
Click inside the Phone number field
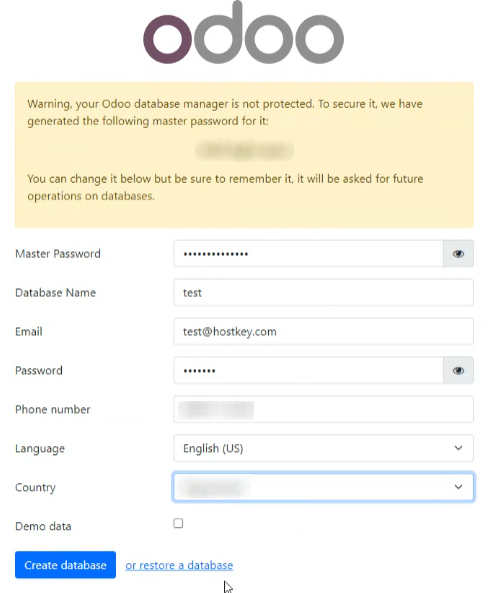coord(323,409)
